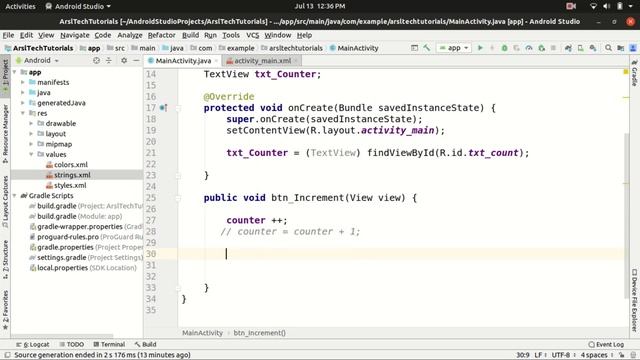Toggle the Structure side tab
Image resolution: width=640 pixels, height=360 pixels.
5,260
